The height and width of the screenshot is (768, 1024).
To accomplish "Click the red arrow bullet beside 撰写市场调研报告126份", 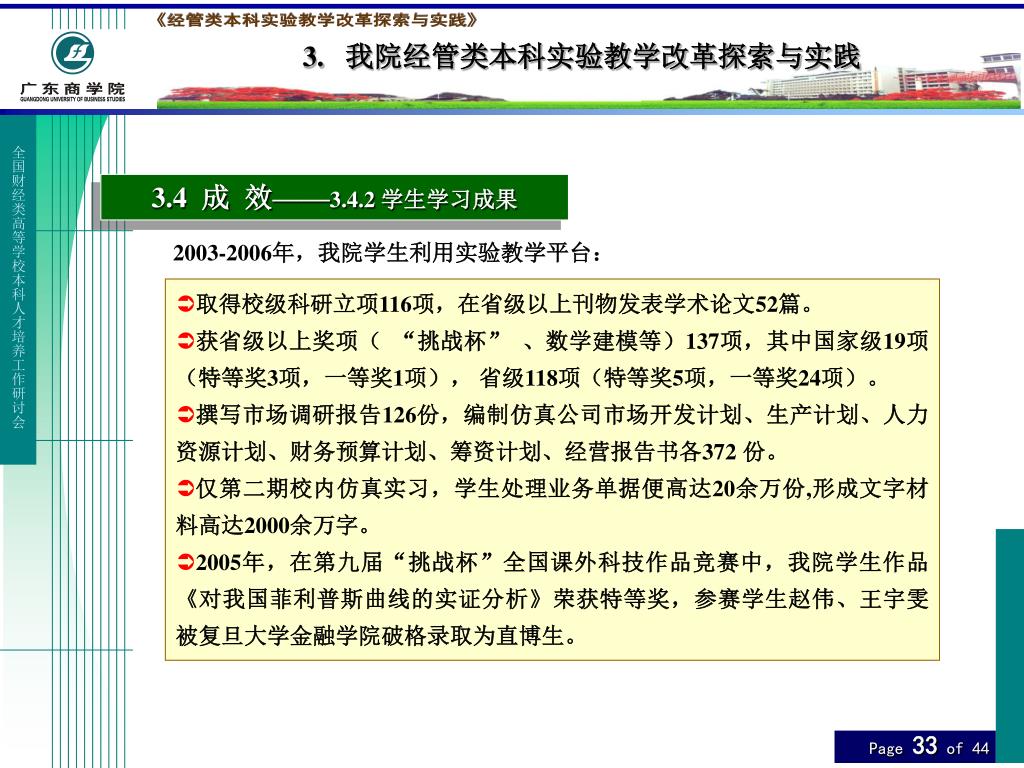I will 185,414.
